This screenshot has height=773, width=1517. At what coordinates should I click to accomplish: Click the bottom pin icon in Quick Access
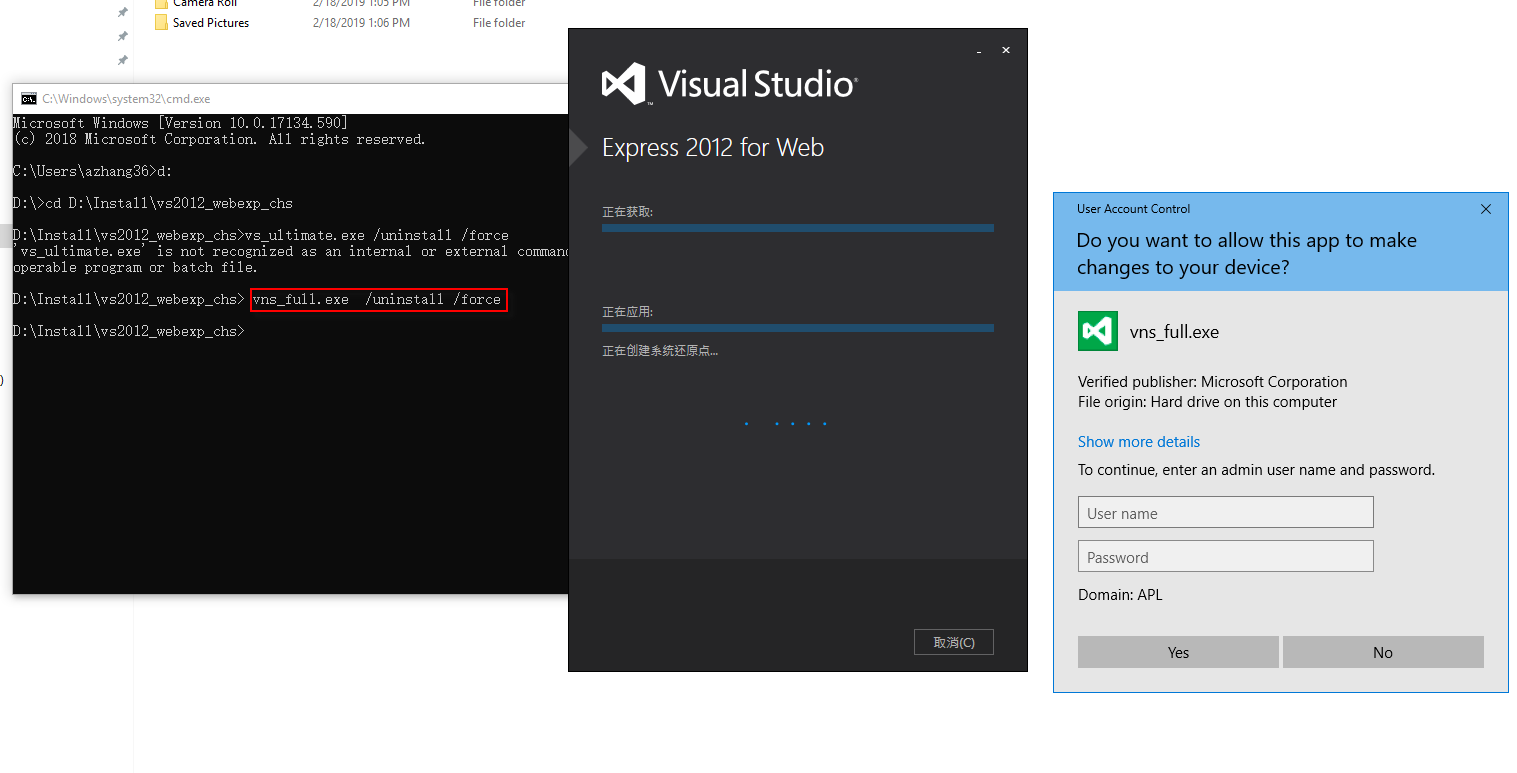pos(121,60)
